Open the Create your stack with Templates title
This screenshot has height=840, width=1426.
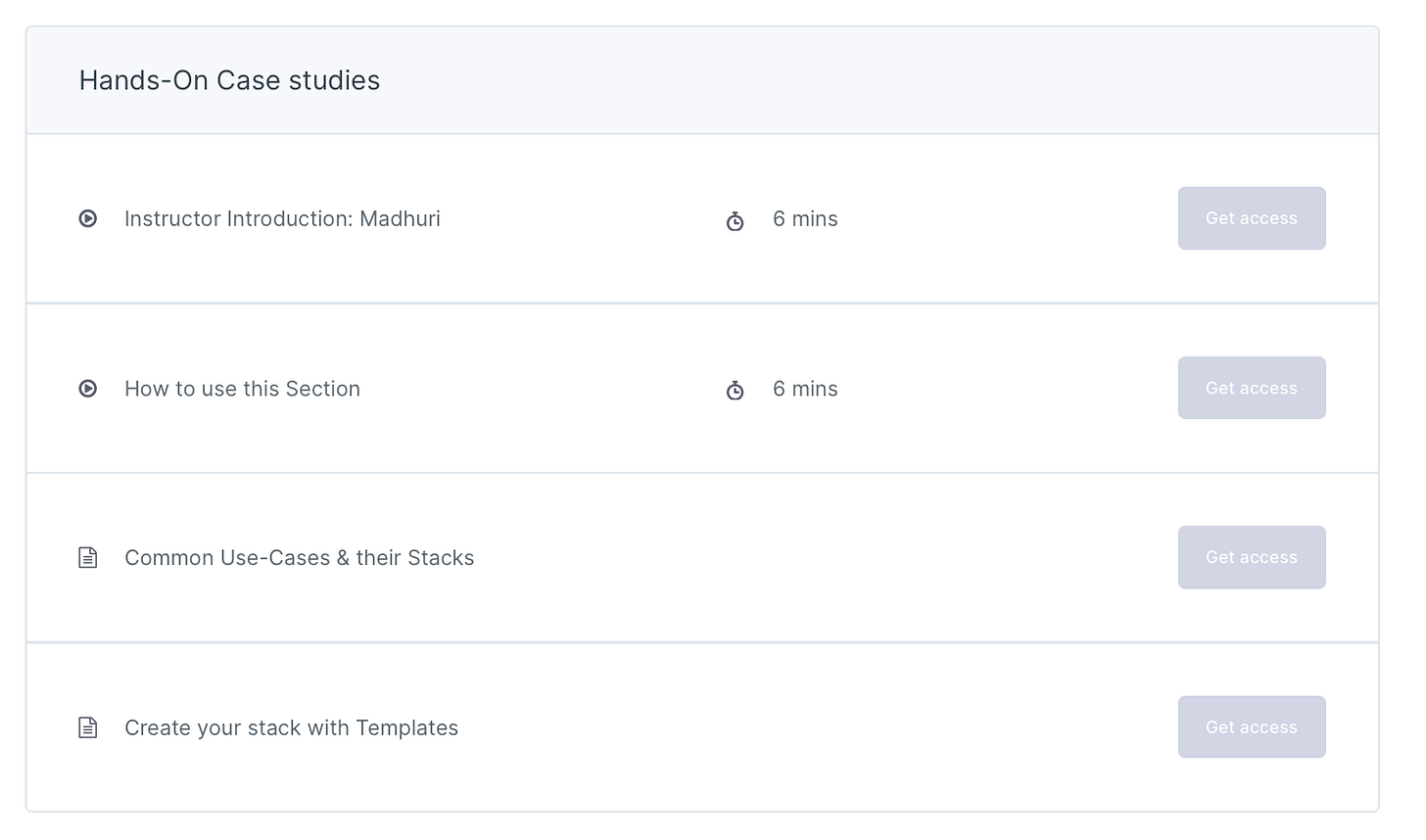(x=291, y=728)
